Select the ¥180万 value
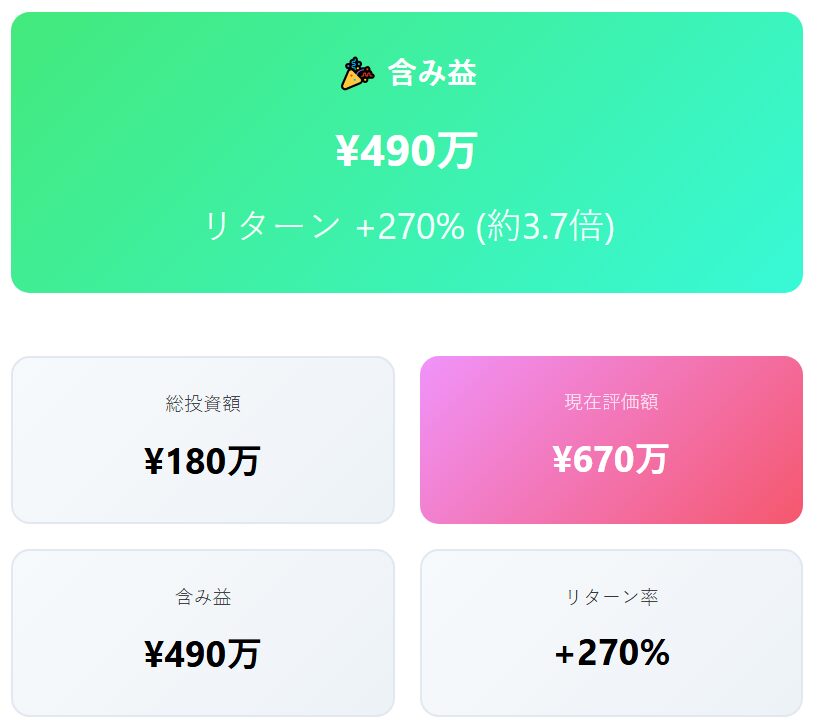 (203, 461)
